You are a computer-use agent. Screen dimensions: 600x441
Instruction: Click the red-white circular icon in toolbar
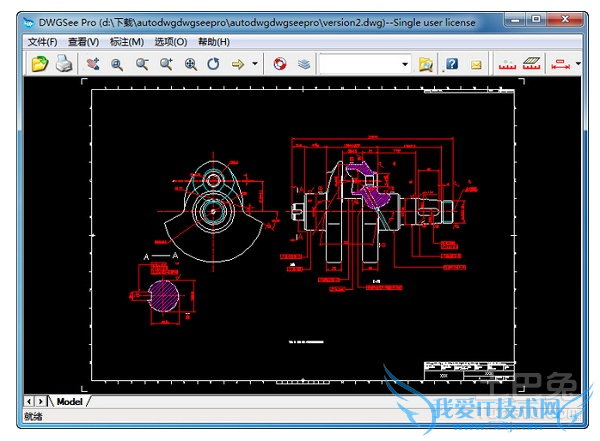pos(280,64)
